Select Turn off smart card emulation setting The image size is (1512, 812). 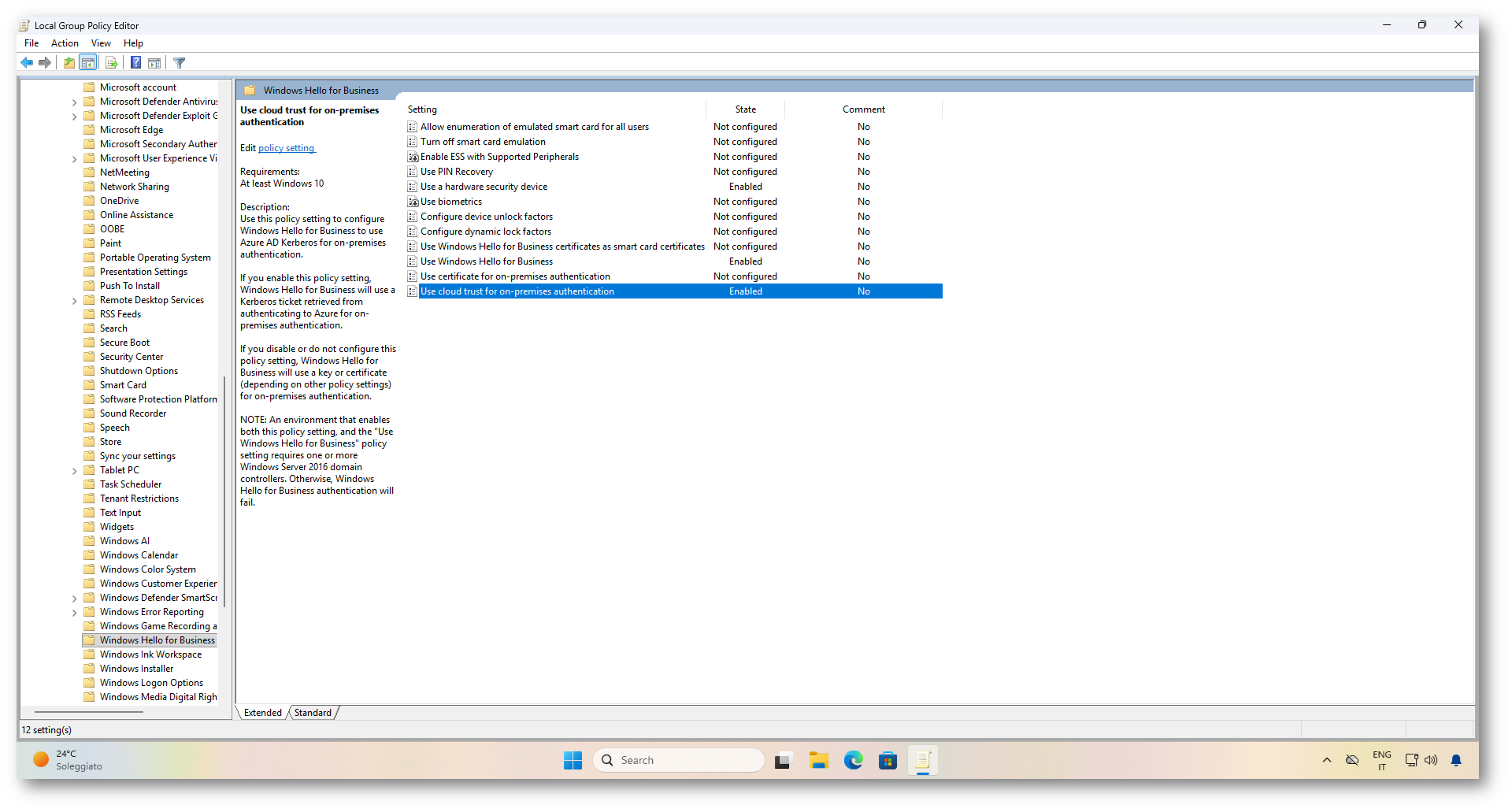point(483,142)
